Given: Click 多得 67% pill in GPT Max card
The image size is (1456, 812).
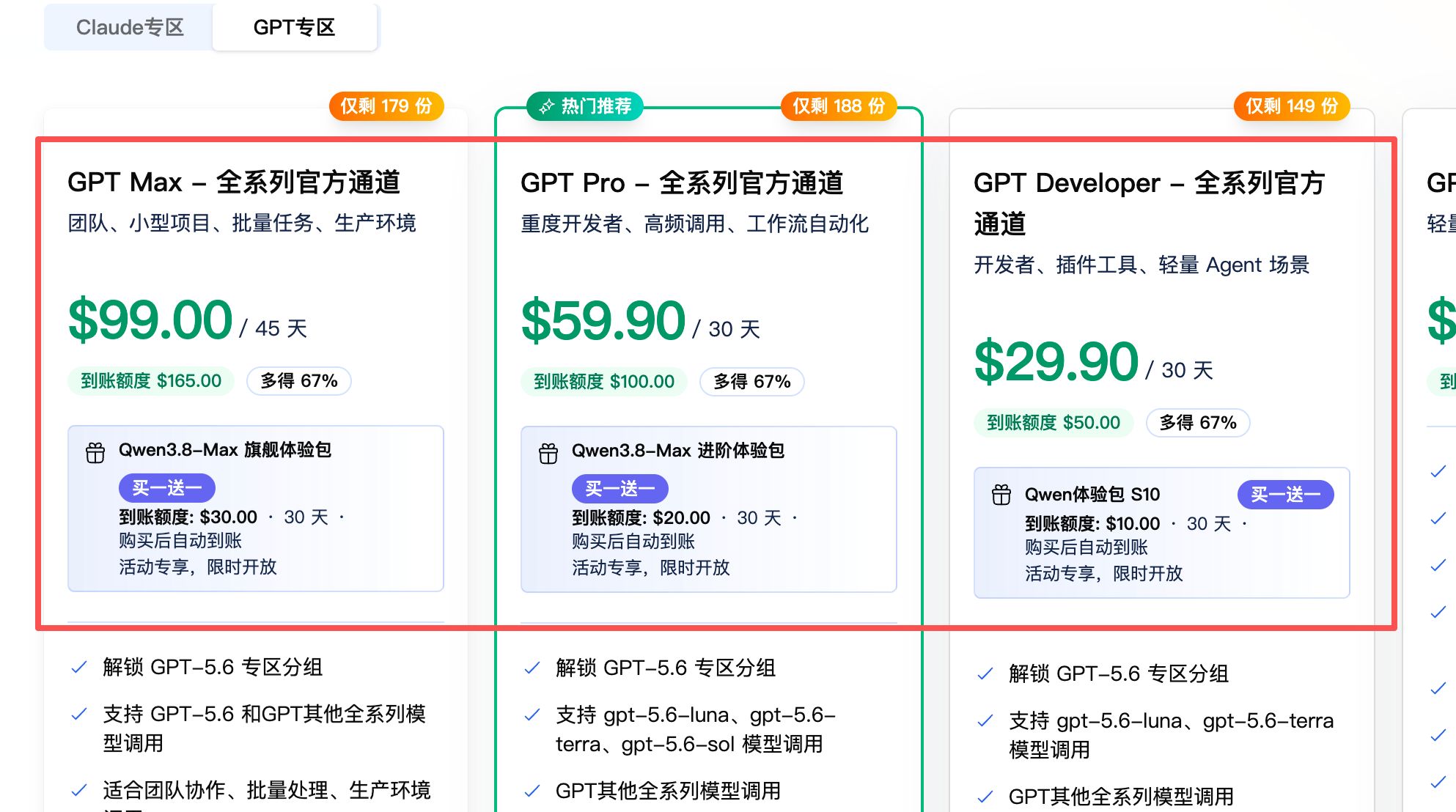Looking at the screenshot, I should (x=299, y=381).
